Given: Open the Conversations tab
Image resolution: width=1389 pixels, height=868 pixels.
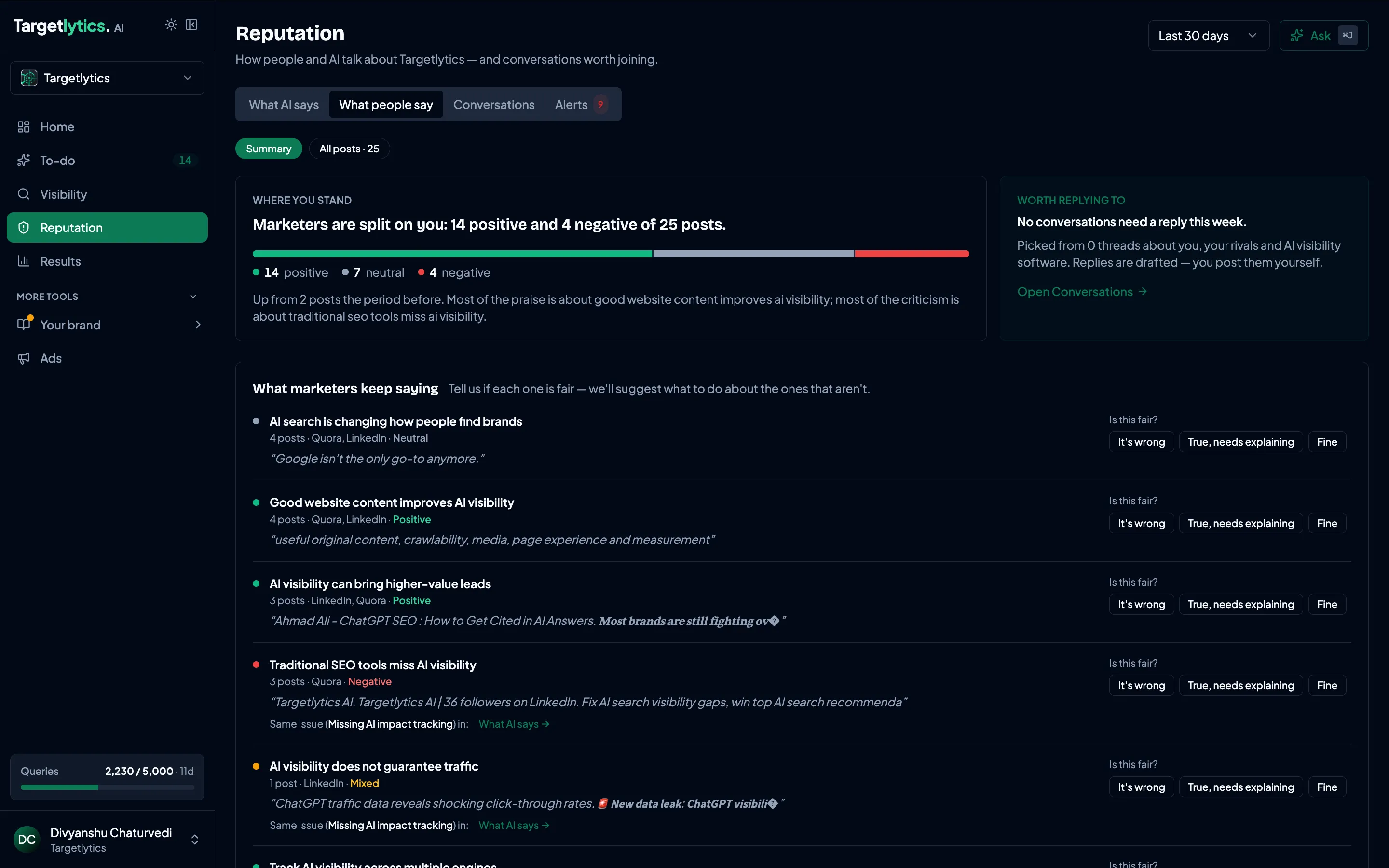Looking at the screenshot, I should point(493,105).
